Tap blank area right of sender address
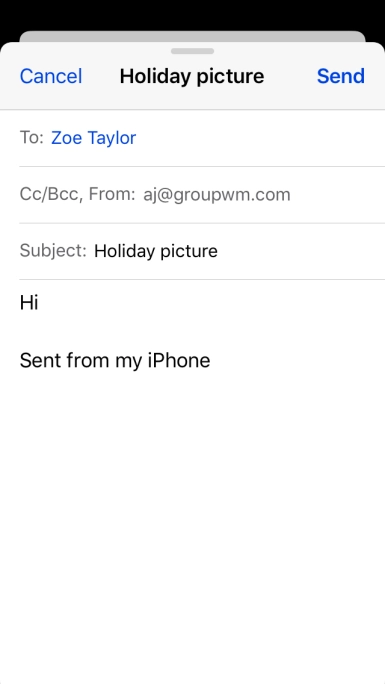 tap(338, 195)
